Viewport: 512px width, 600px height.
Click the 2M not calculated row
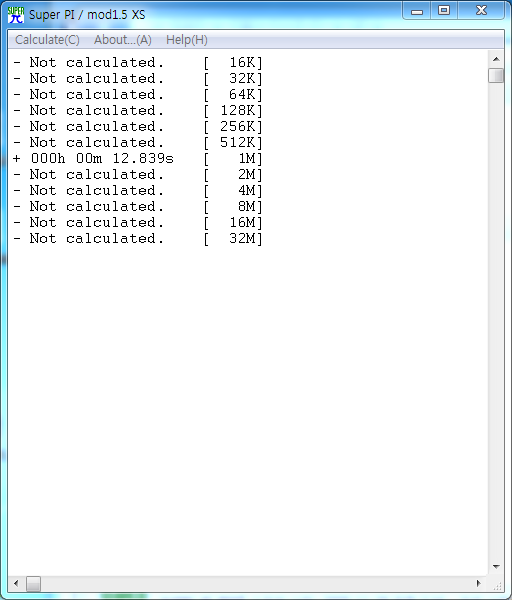[x=138, y=174]
